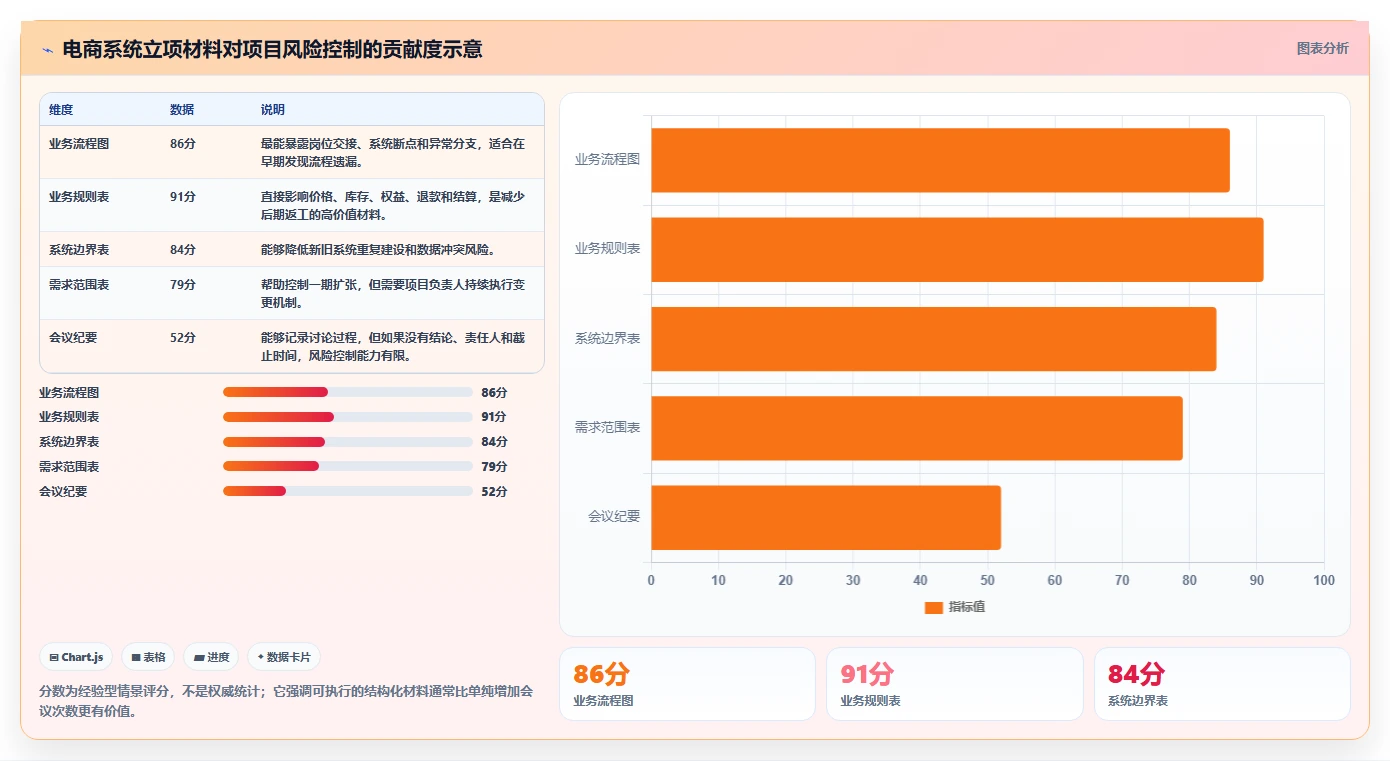Click the page title 电商系统立项材料
Viewport: 1390px width, 761px height.
coord(272,49)
